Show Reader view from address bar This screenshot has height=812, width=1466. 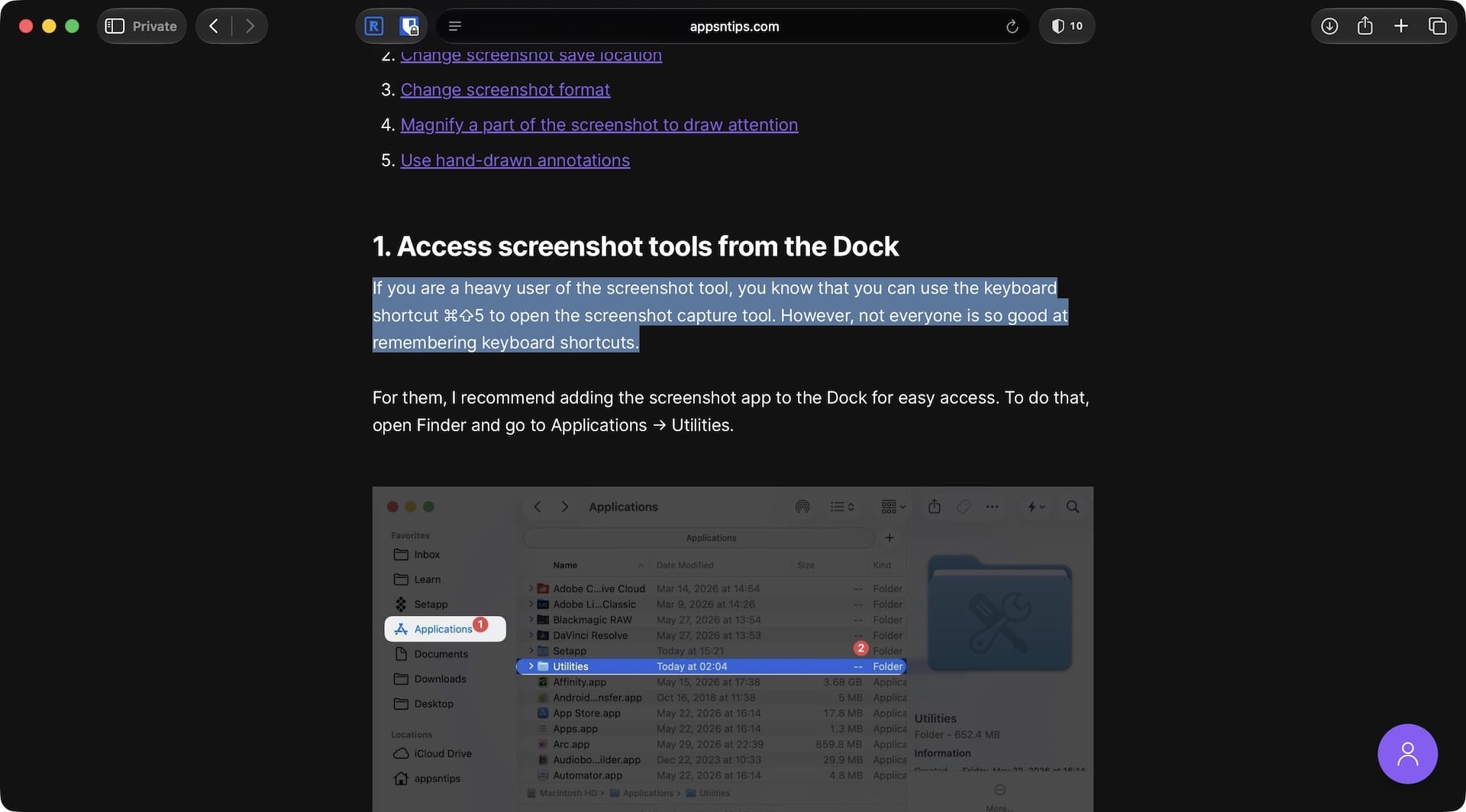click(455, 26)
